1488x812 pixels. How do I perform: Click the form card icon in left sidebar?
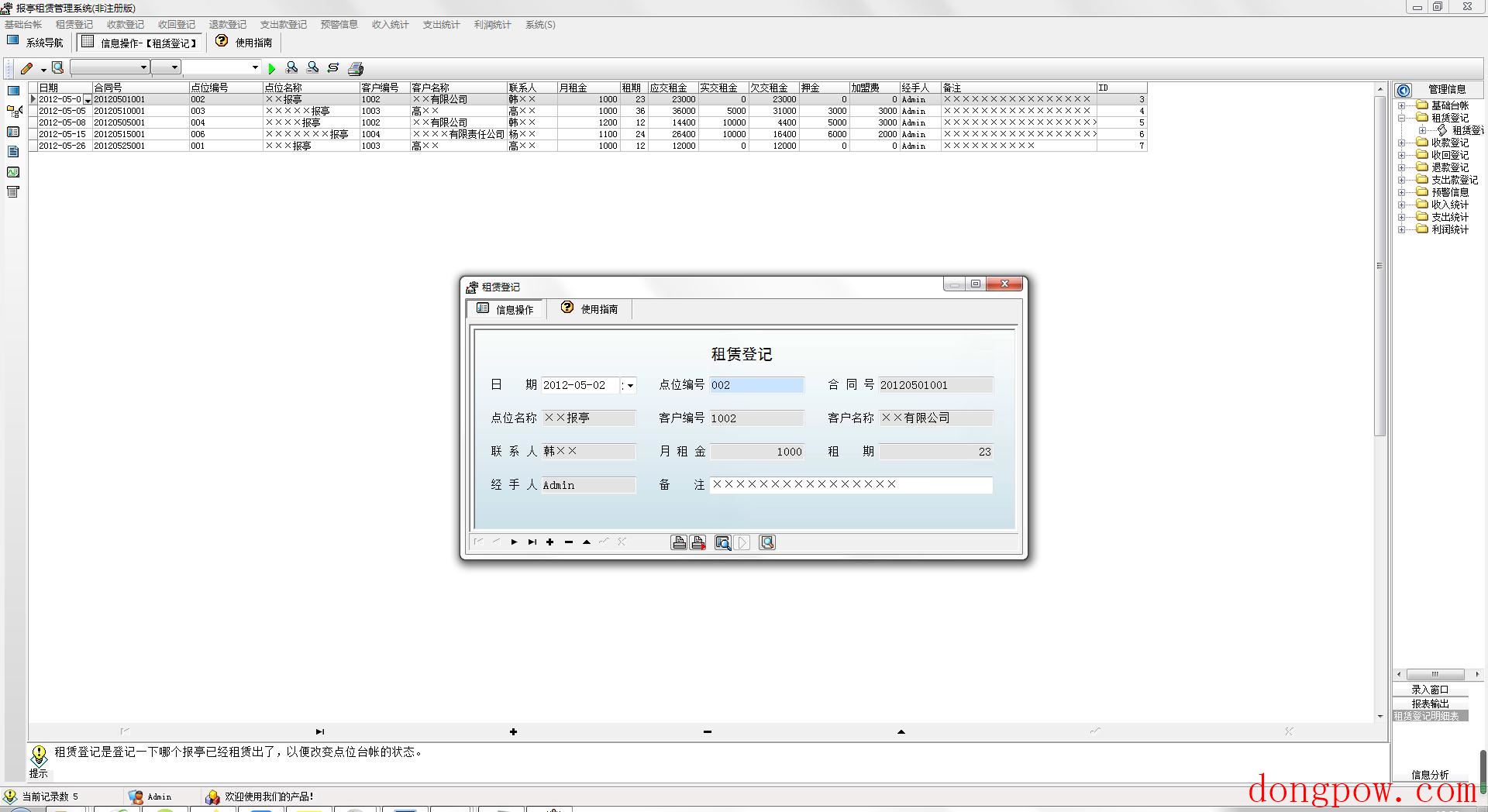pyautogui.click(x=13, y=132)
